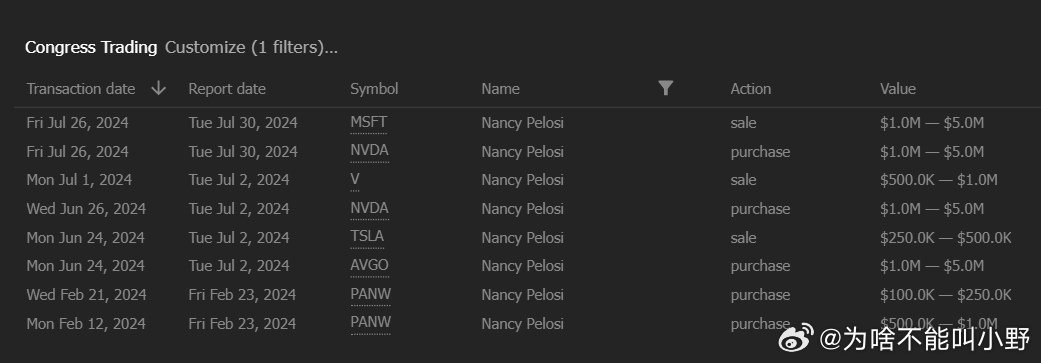Sort by the Report date column header
1041x363 pixels.
[x=226, y=89]
